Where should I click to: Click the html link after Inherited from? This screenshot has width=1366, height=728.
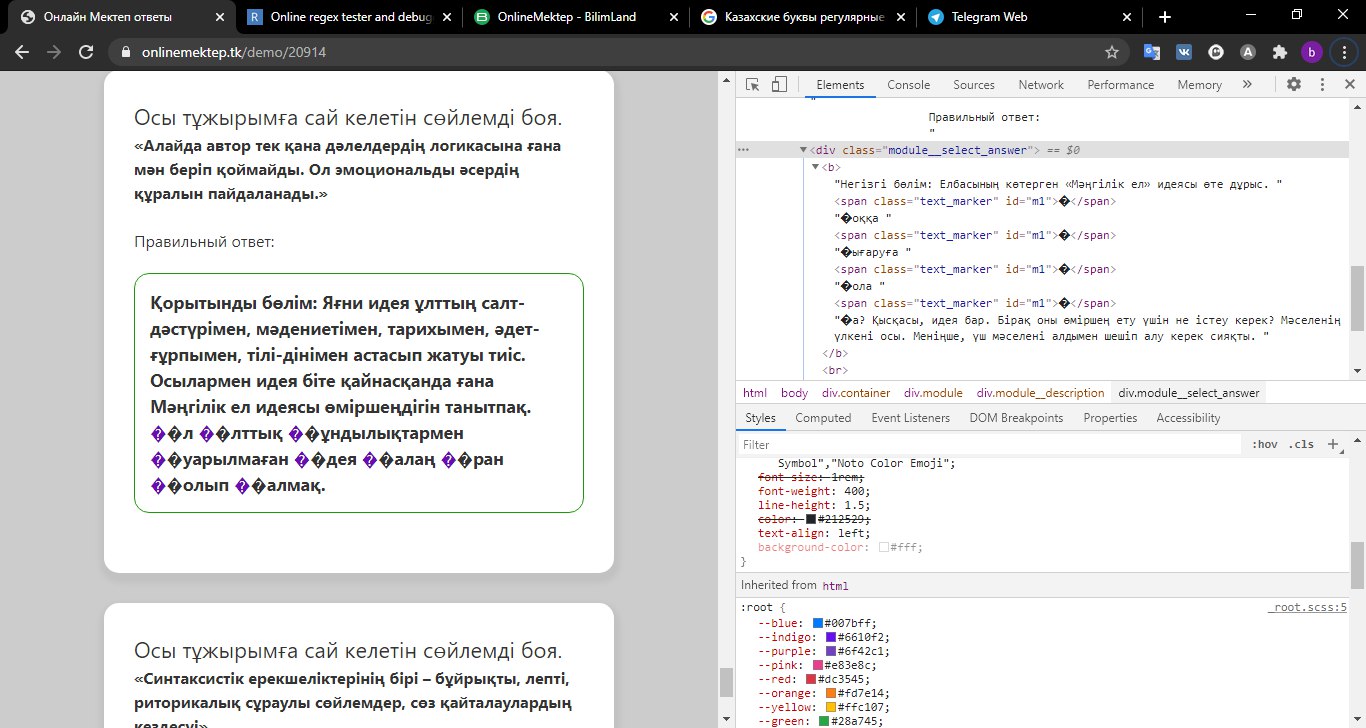click(835, 585)
